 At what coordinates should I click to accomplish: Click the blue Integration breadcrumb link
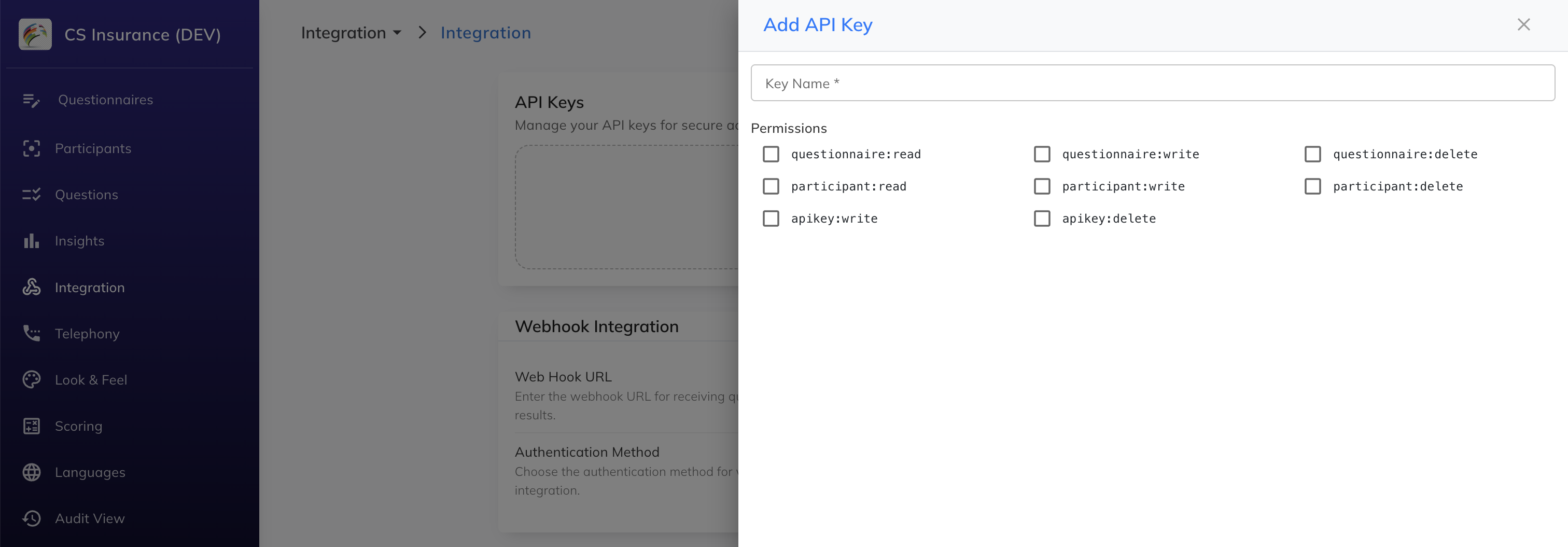click(485, 33)
